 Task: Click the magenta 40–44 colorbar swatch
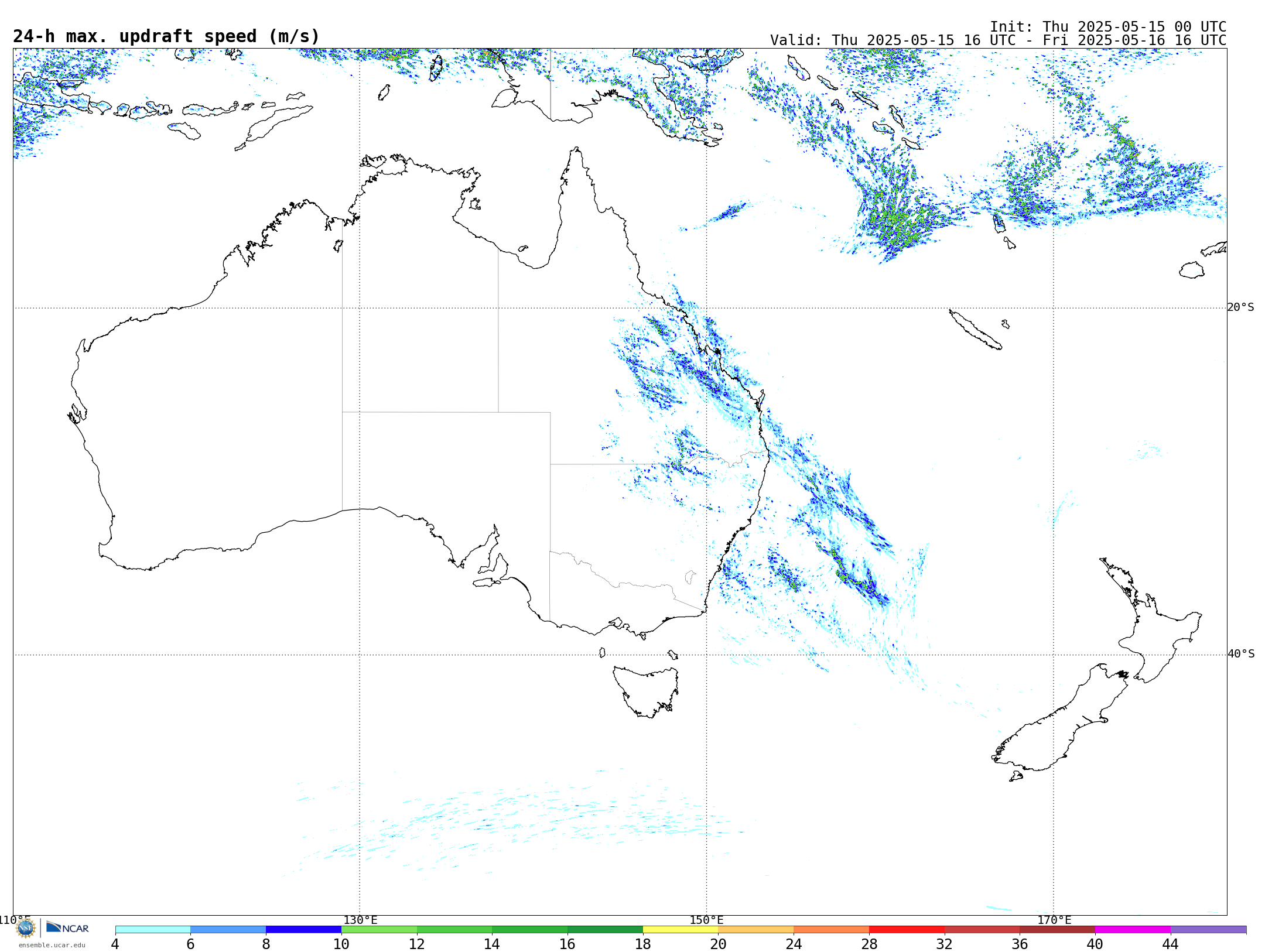pos(1133,930)
